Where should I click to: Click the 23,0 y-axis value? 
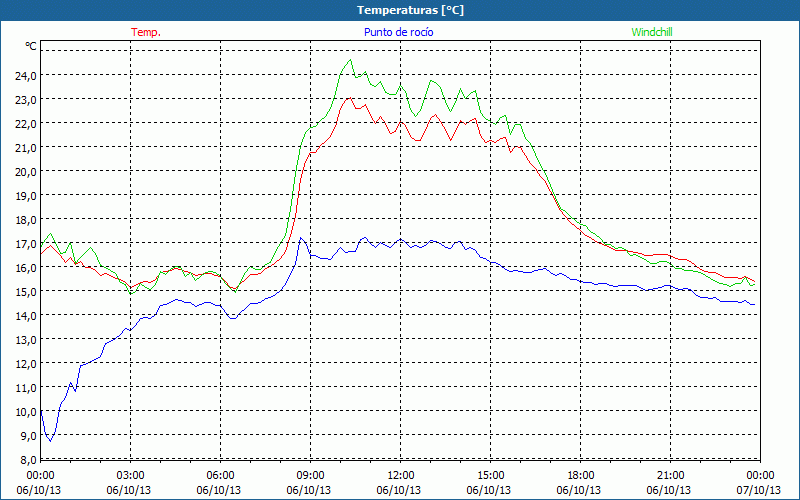click(x=26, y=99)
